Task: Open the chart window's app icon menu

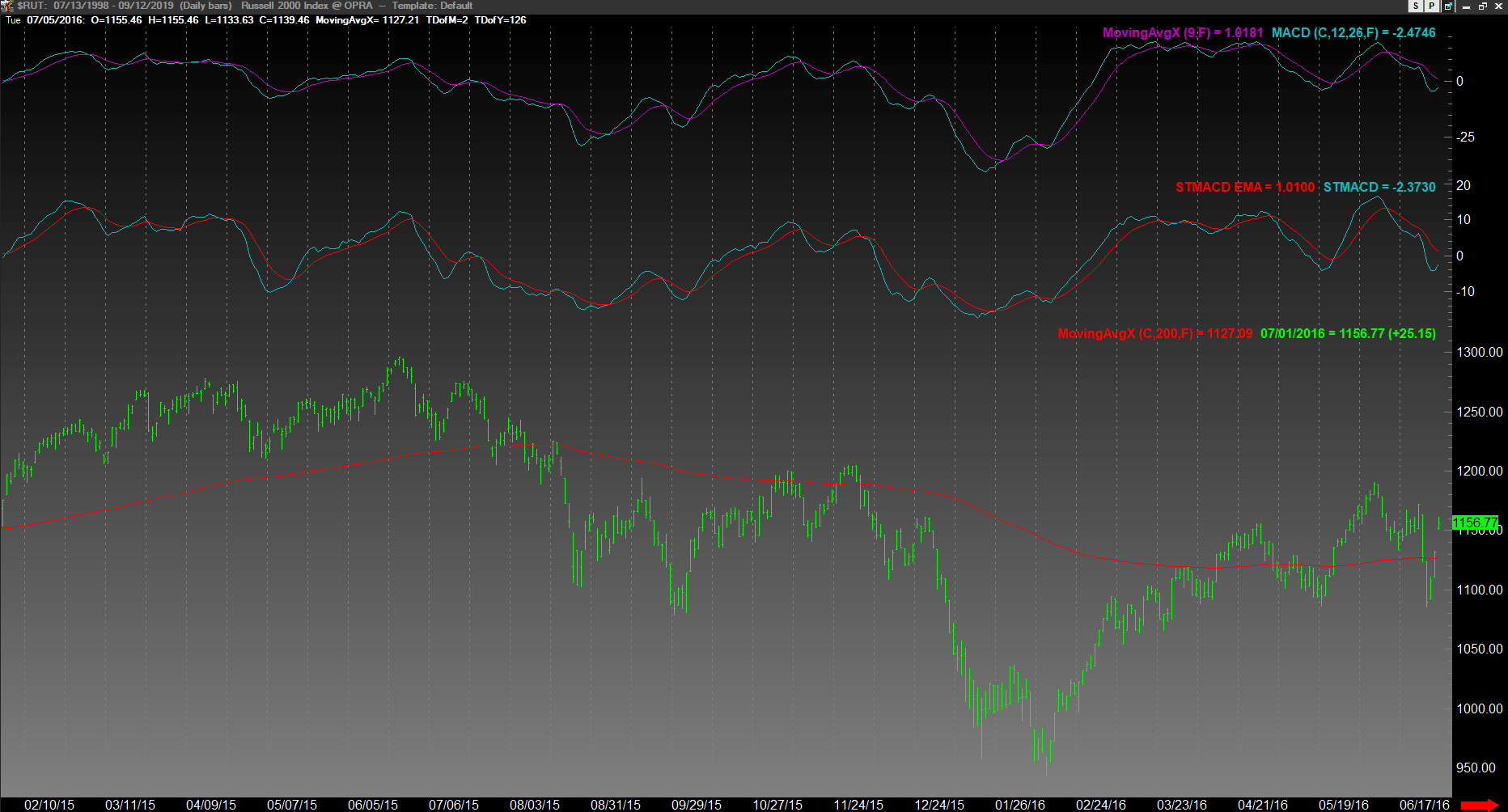Action: point(6,6)
